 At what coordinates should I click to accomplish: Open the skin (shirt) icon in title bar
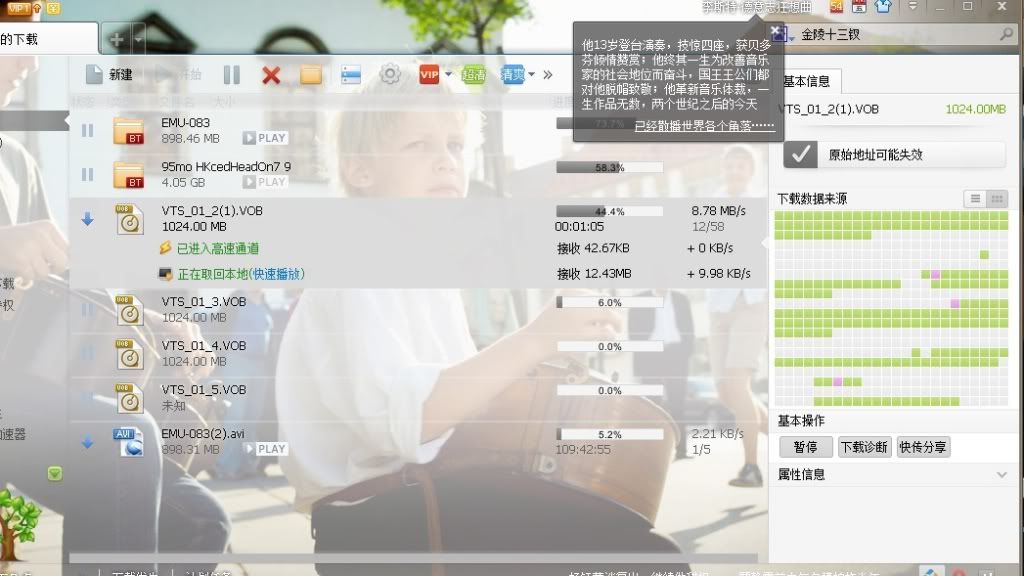click(883, 6)
